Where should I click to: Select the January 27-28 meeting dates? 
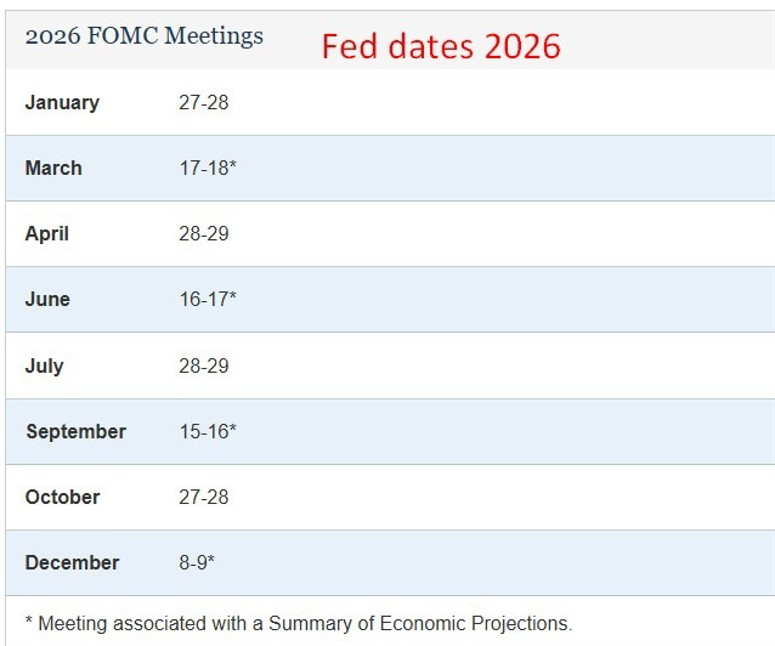[204, 102]
